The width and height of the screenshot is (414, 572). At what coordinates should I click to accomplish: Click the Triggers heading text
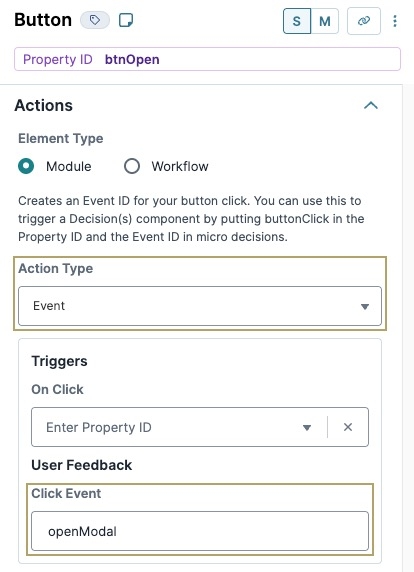click(x=59, y=361)
